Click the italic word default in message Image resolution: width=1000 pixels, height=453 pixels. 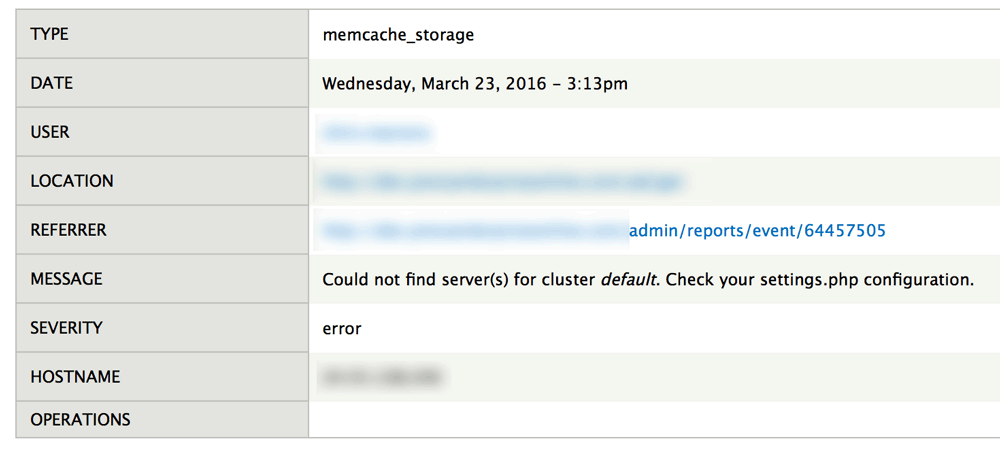coord(627,280)
